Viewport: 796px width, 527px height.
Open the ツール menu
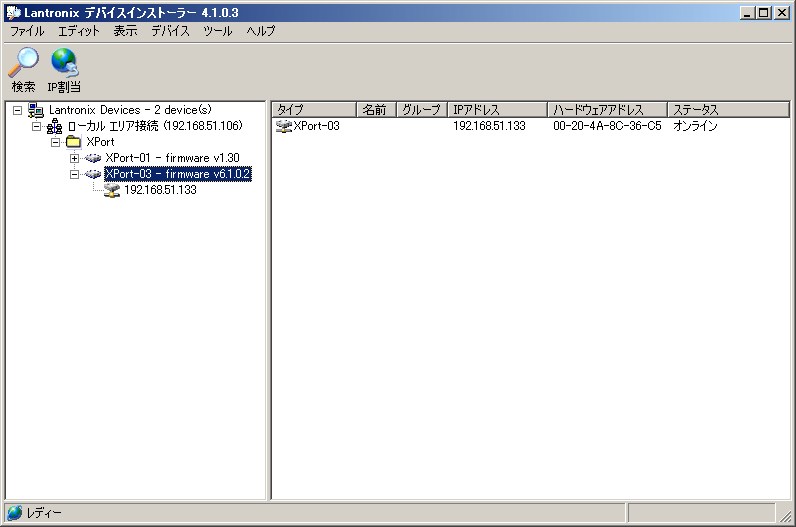pos(218,31)
